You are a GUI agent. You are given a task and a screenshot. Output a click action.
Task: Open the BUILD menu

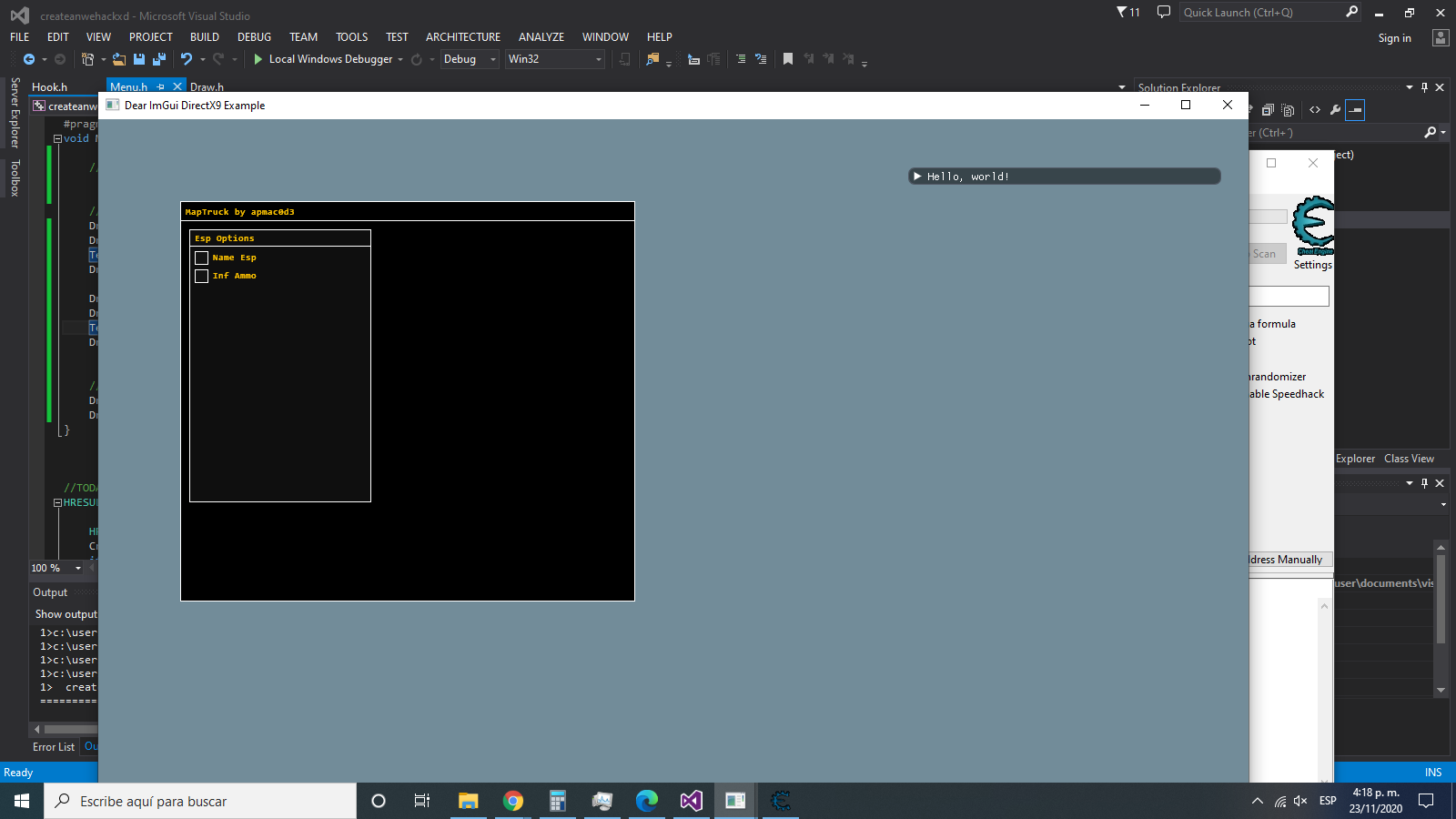[x=205, y=37]
